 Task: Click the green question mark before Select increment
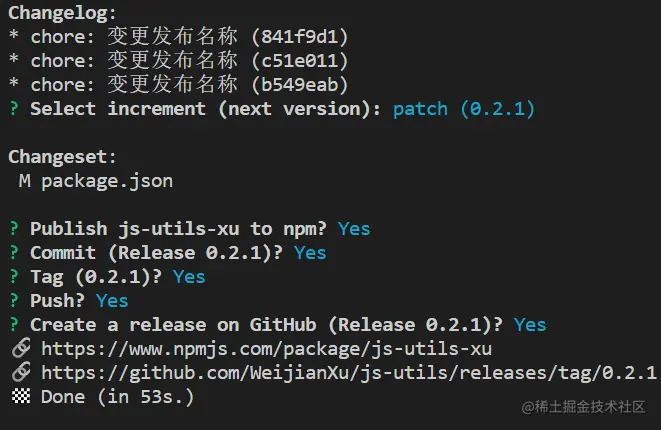(x=14, y=109)
